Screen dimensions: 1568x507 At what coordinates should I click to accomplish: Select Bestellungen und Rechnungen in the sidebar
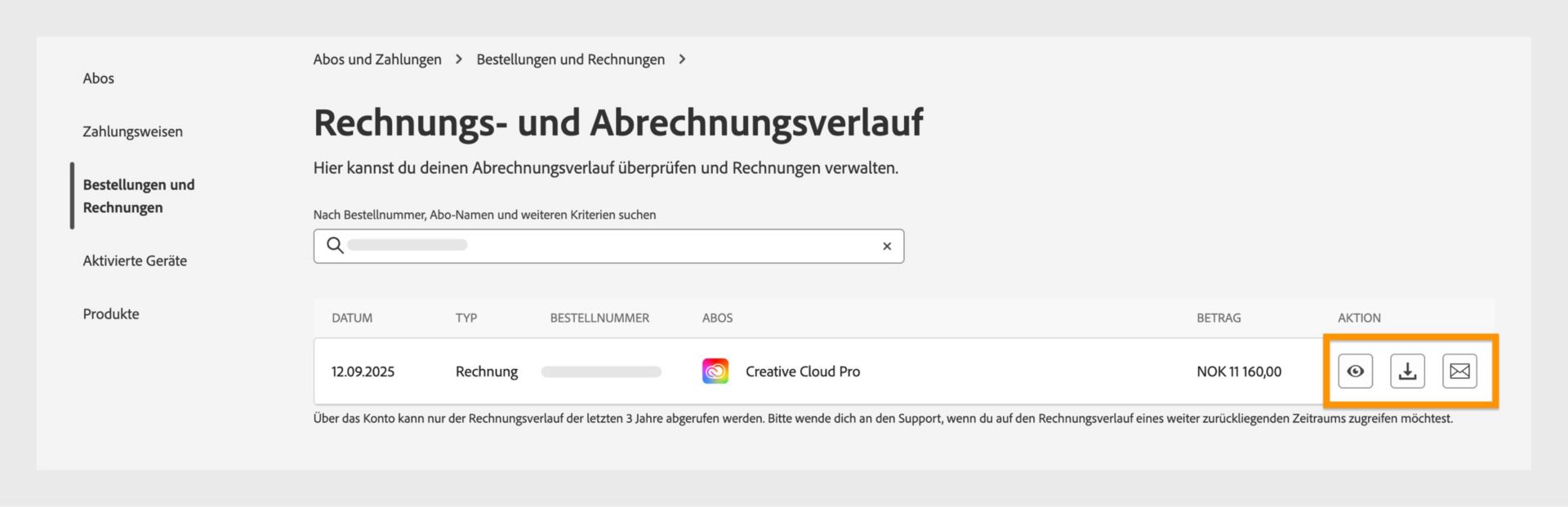coord(139,196)
